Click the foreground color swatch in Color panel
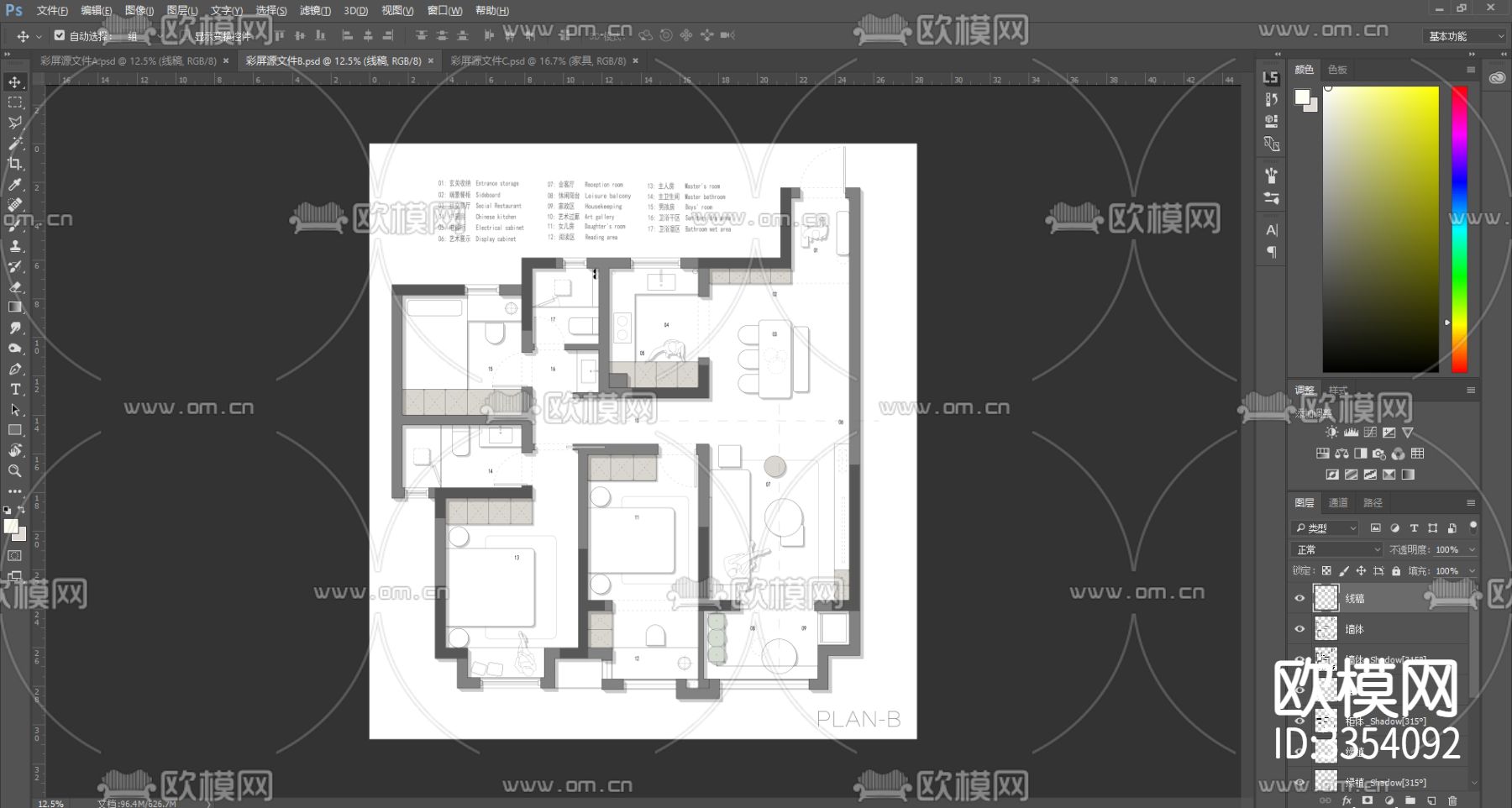 (1302, 97)
